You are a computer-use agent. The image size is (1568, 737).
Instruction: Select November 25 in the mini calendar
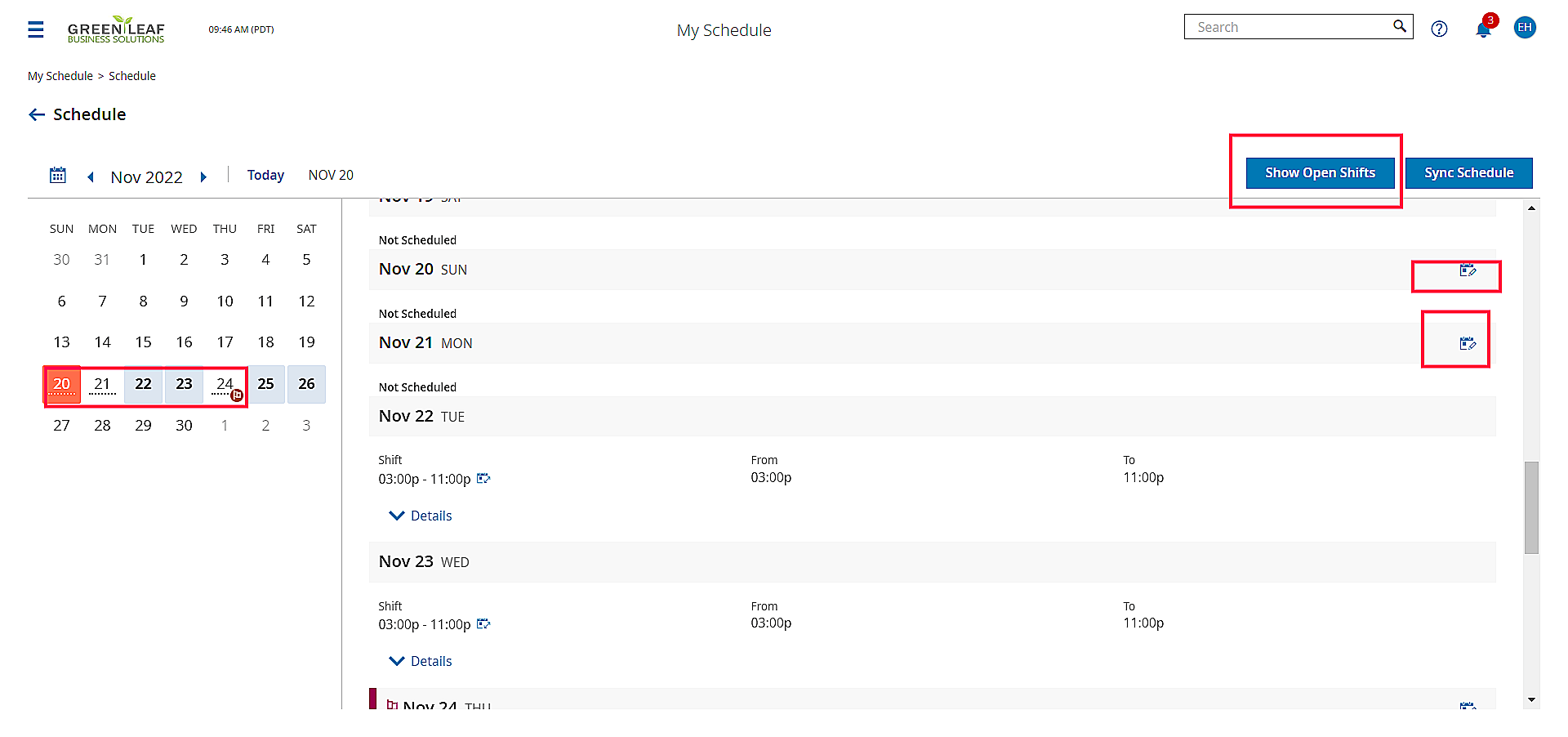click(265, 384)
